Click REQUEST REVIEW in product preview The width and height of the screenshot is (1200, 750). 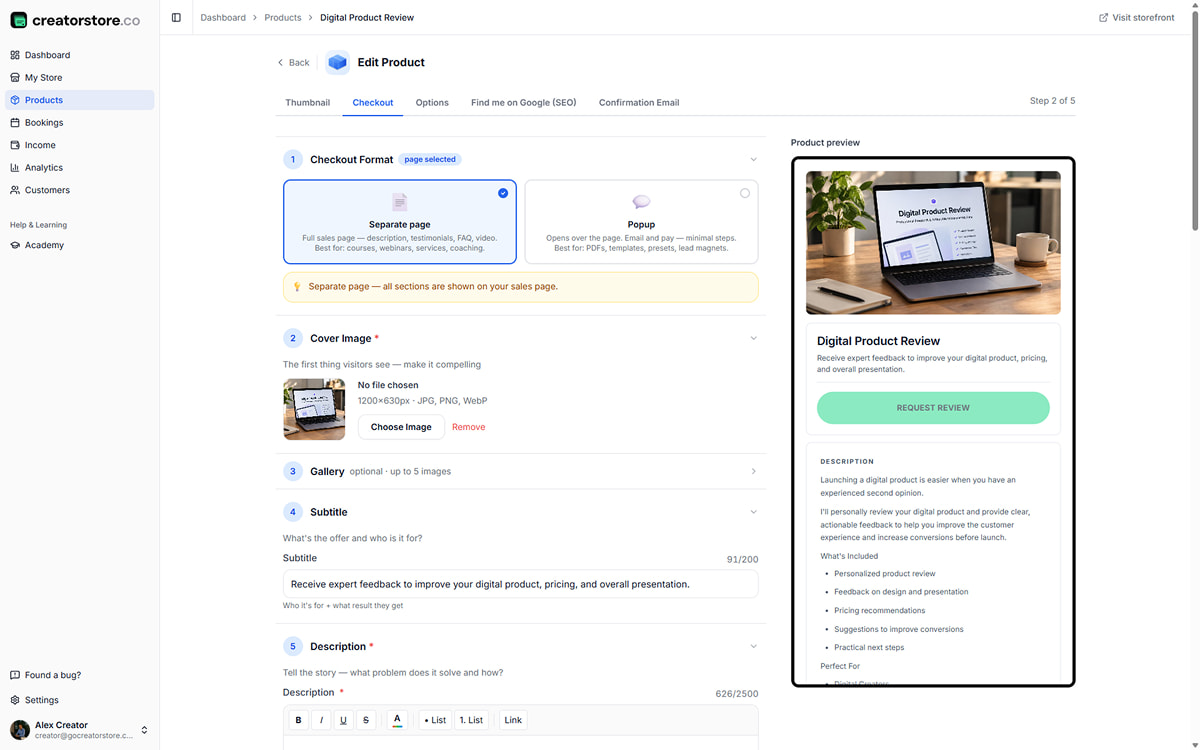pos(933,408)
